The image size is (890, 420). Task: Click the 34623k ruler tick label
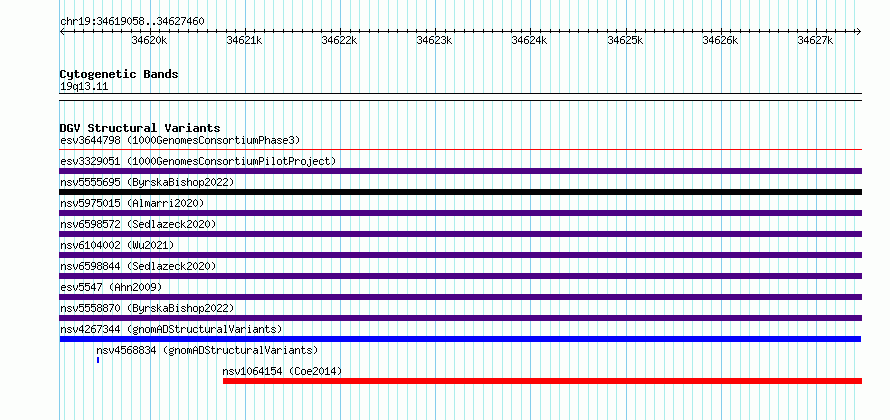click(434, 40)
